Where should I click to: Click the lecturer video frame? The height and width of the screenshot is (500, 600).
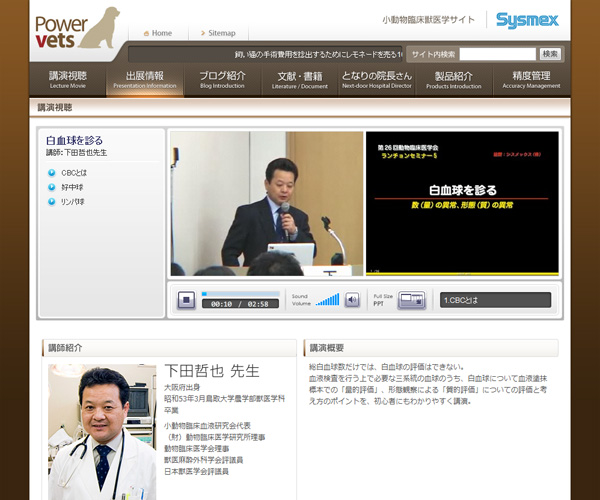(x=267, y=204)
